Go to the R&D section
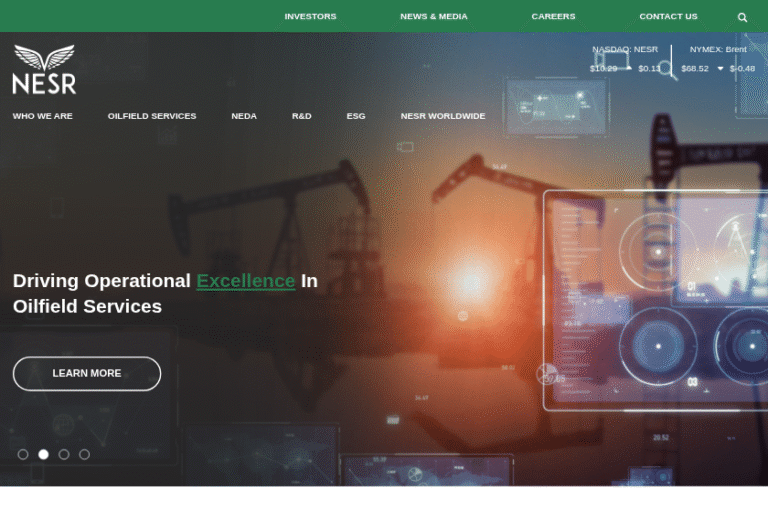The height and width of the screenshot is (512, 768). click(302, 116)
